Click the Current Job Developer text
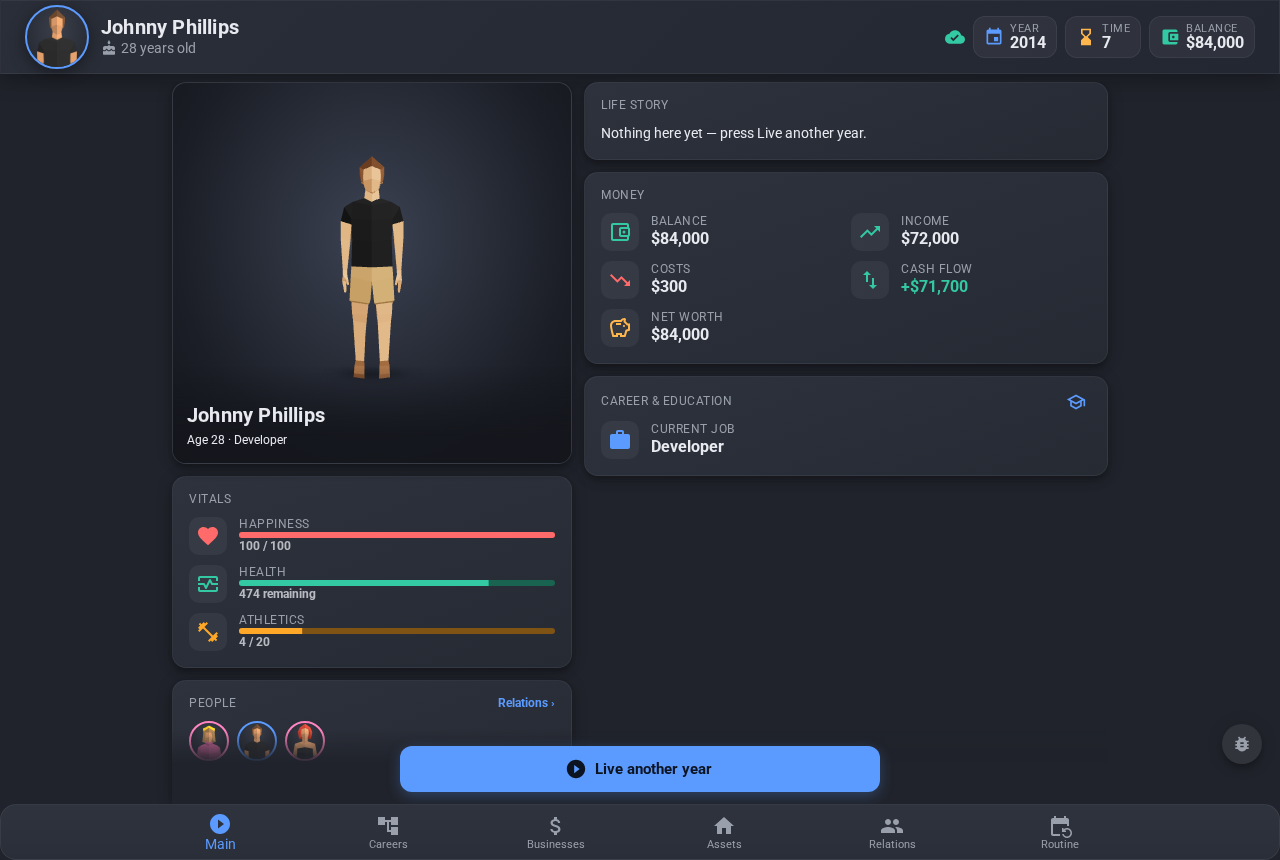The height and width of the screenshot is (860, 1280). (687, 447)
